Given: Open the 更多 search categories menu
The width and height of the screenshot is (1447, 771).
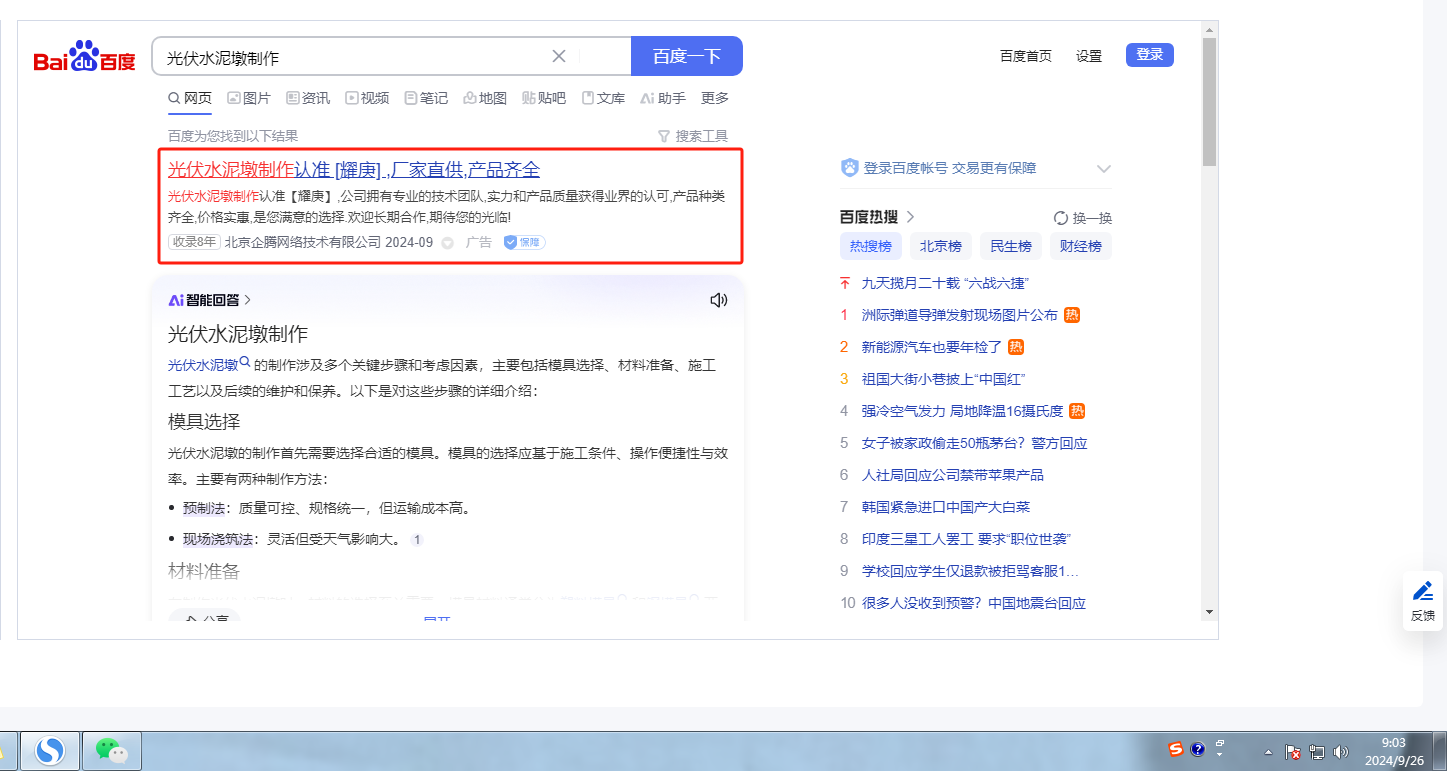Looking at the screenshot, I should [x=714, y=98].
